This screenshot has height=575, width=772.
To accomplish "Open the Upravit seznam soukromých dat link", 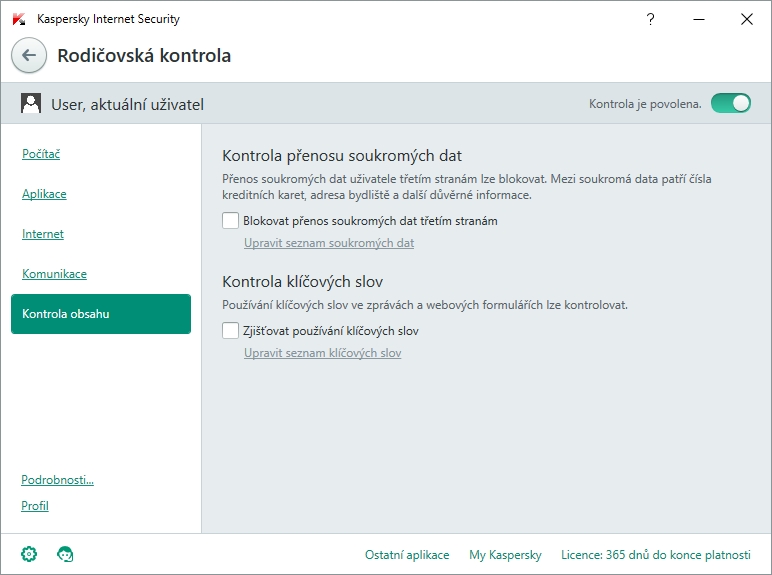I will click(329, 243).
